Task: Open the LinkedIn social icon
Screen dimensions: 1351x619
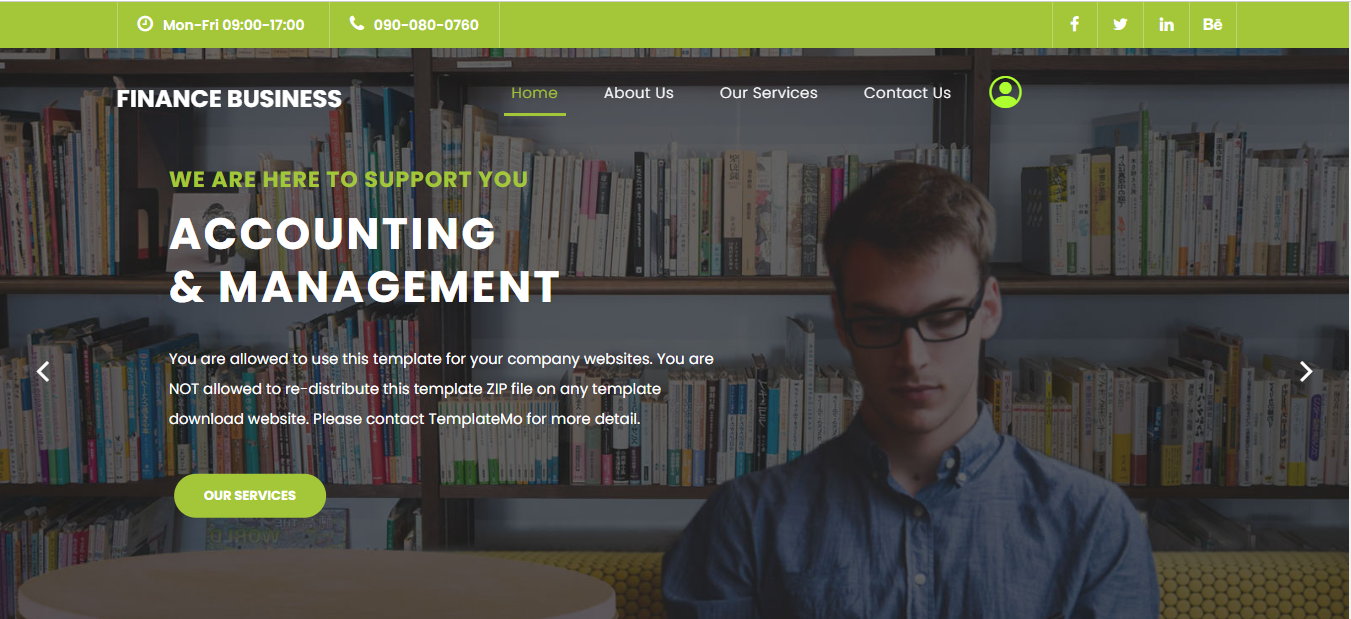Action: (1166, 24)
